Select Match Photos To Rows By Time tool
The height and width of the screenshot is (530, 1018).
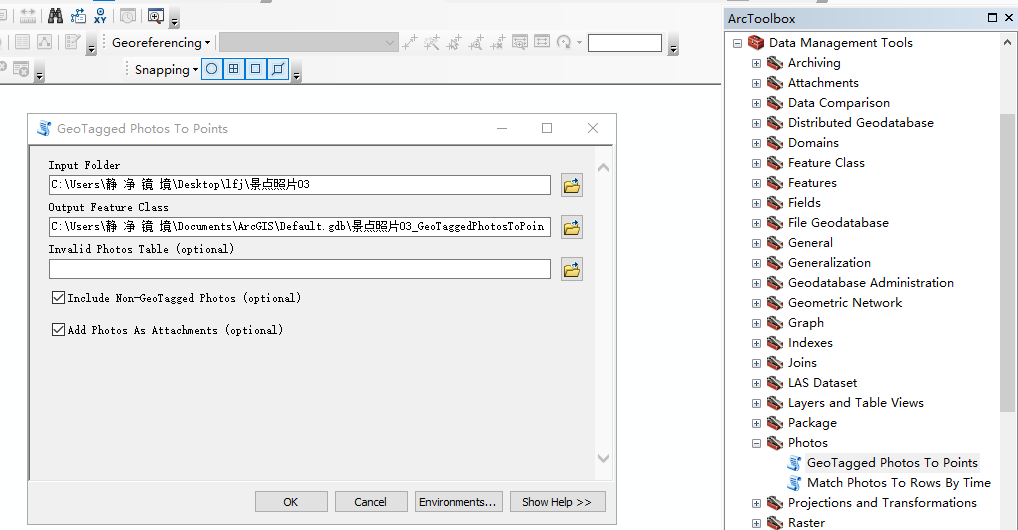pos(899,483)
